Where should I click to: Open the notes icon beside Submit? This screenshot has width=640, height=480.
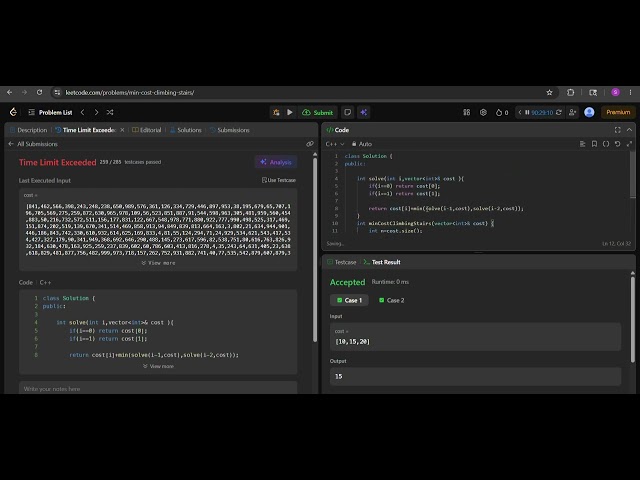(347, 112)
